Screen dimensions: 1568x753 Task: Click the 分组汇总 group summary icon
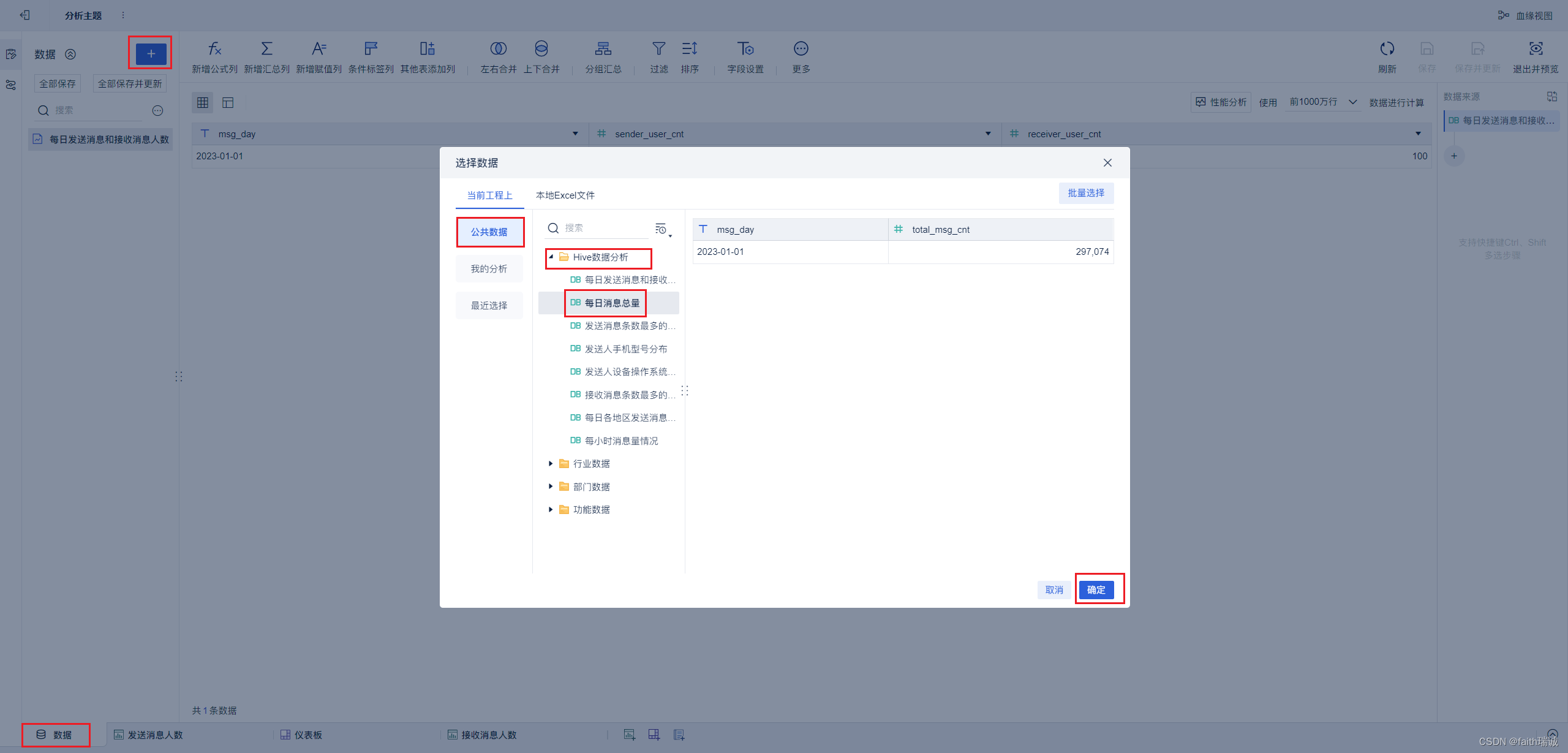pos(603,48)
